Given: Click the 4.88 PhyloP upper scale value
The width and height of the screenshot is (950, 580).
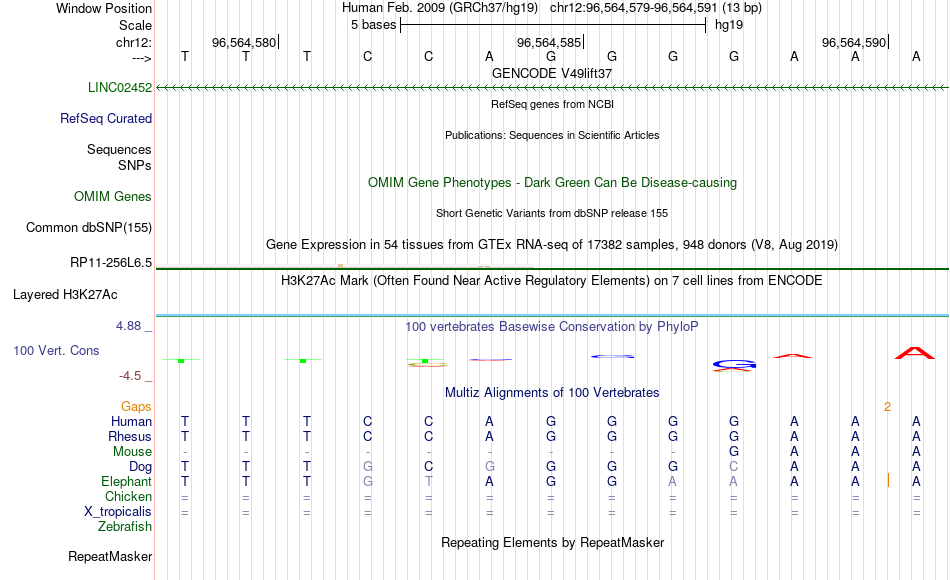Looking at the screenshot, I should click(x=128, y=326).
